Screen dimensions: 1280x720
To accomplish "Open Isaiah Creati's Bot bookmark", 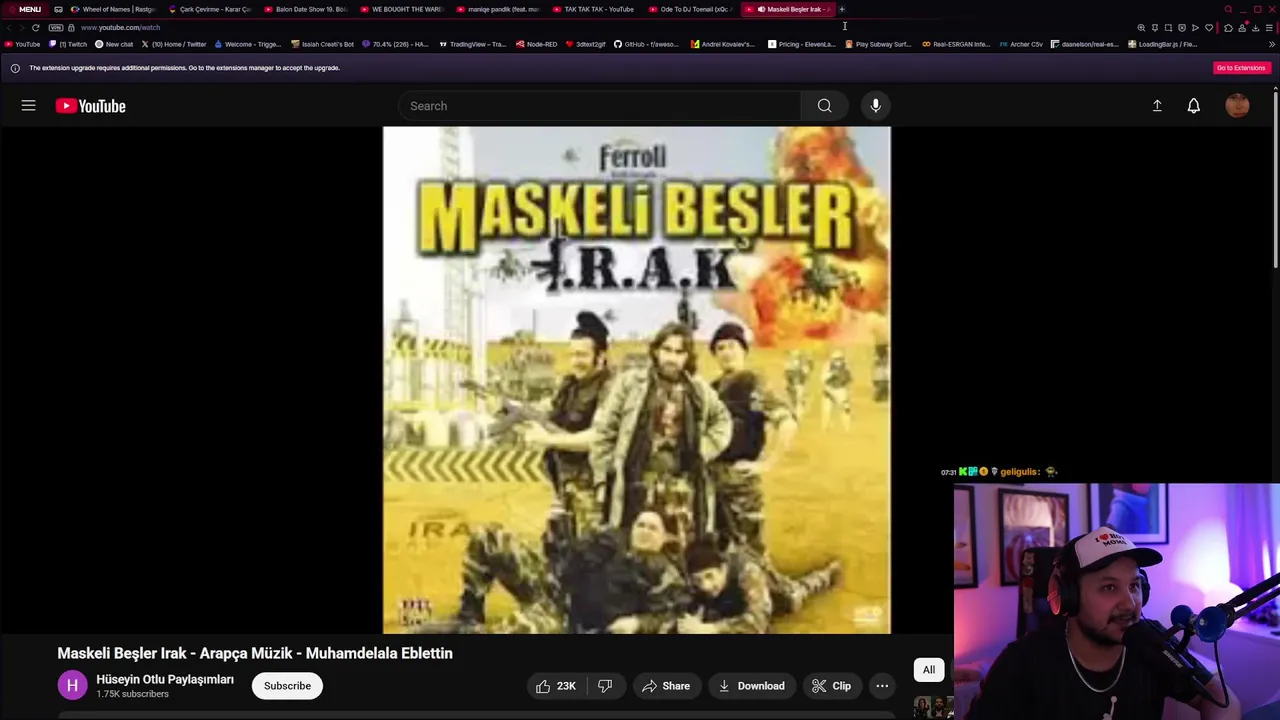I will pyautogui.click(x=322, y=44).
